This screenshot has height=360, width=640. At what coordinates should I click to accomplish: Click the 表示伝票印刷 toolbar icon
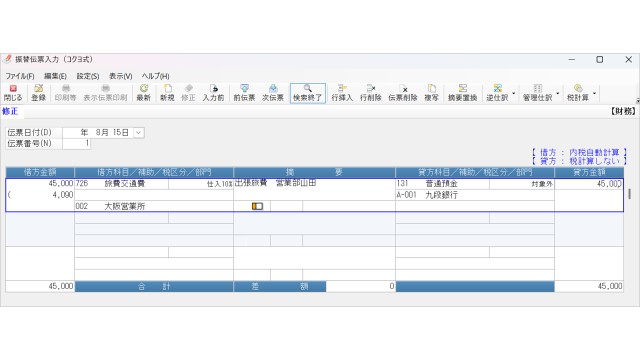coord(105,93)
